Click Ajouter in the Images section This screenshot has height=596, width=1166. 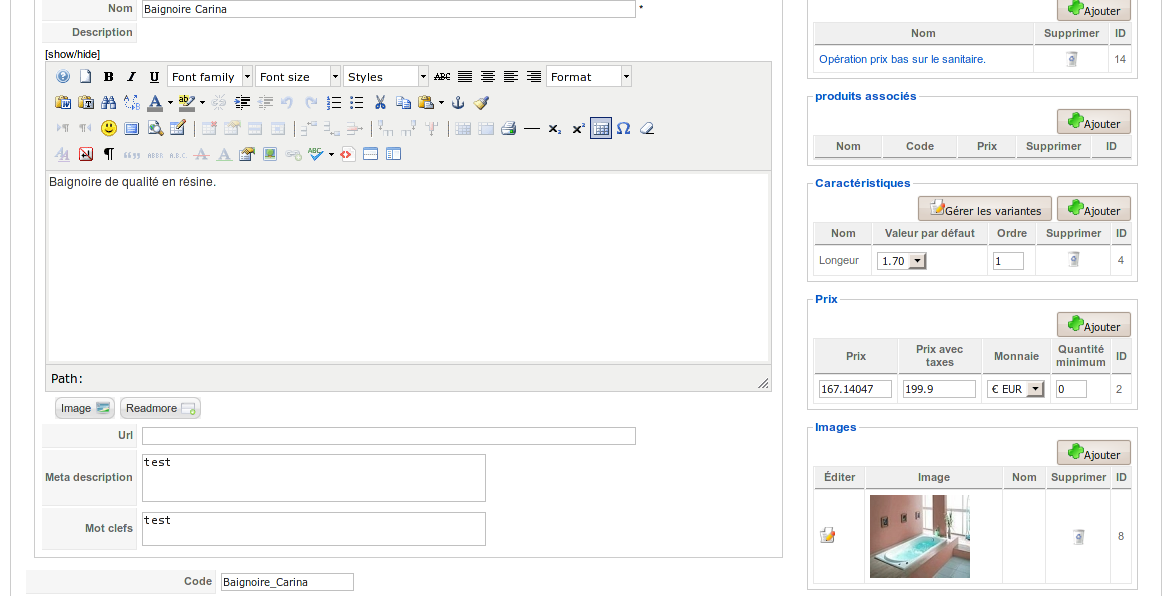click(x=1094, y=453)
